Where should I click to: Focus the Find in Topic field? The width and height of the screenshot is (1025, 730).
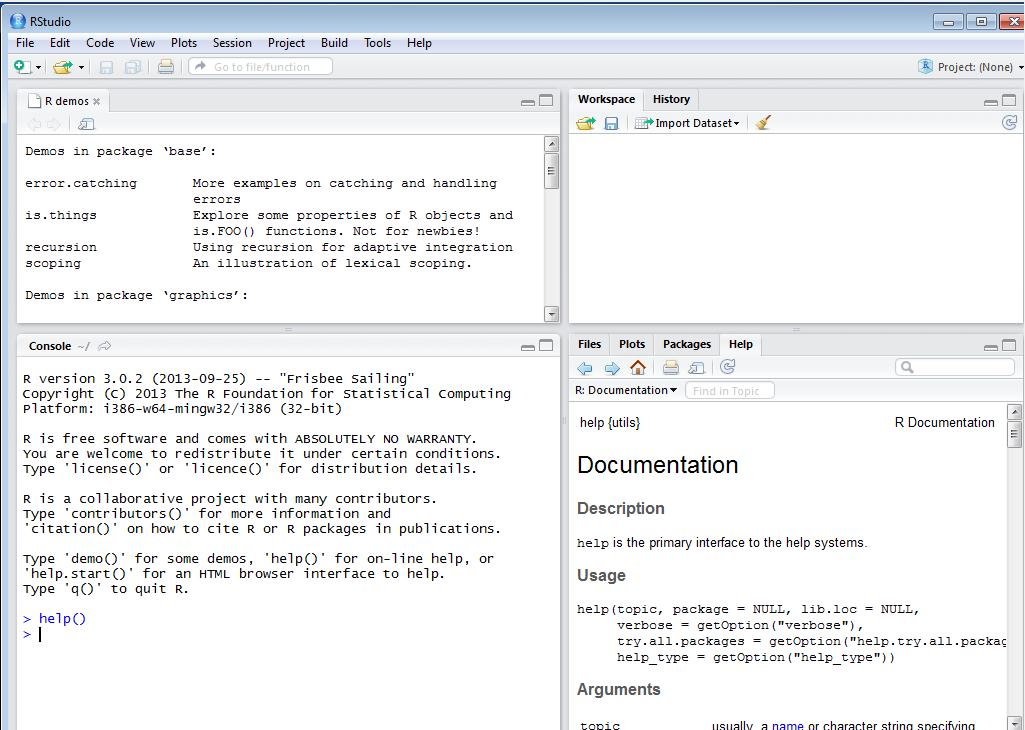coord(730,391)
